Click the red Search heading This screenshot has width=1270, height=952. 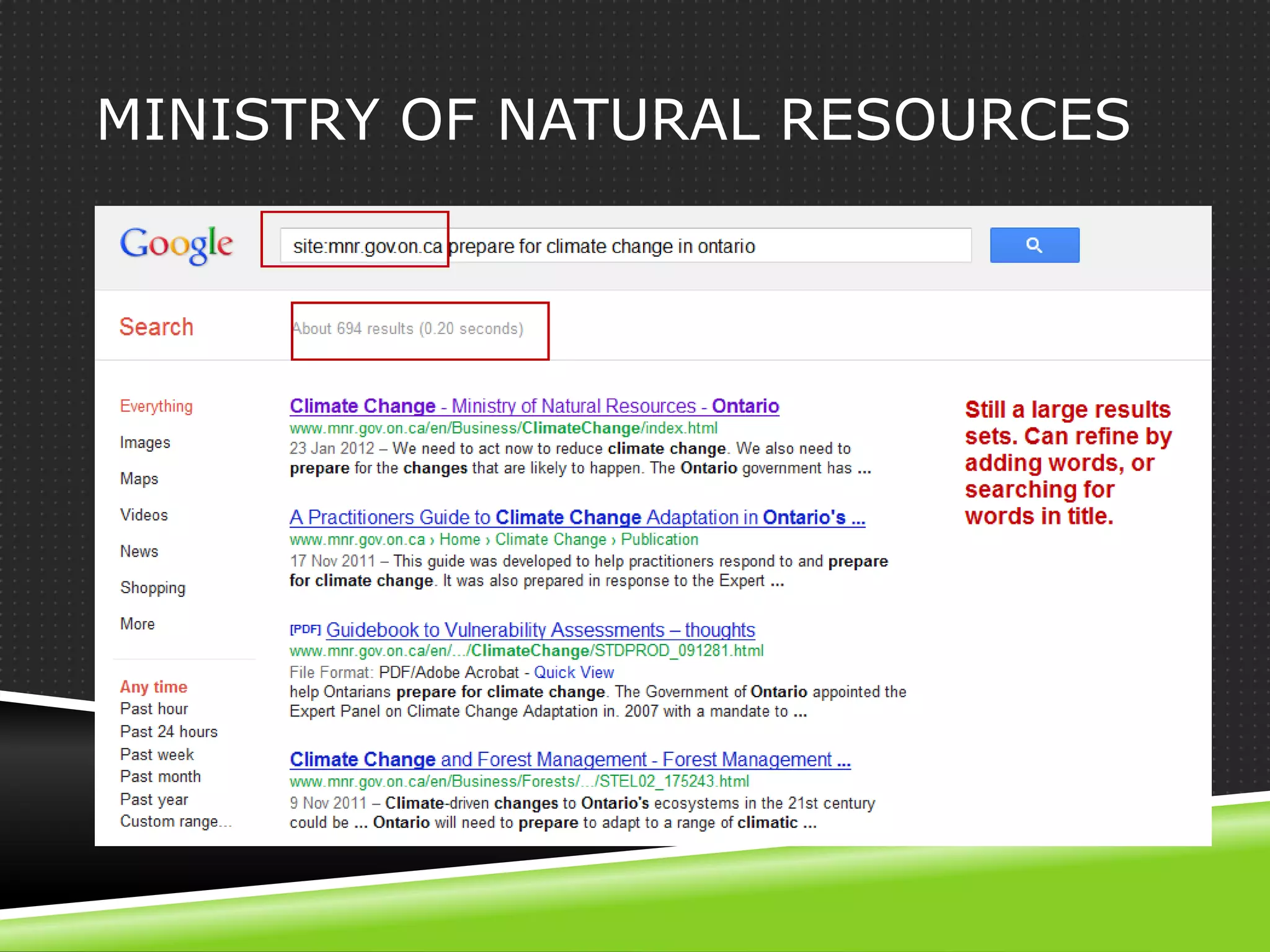[156, 327]
